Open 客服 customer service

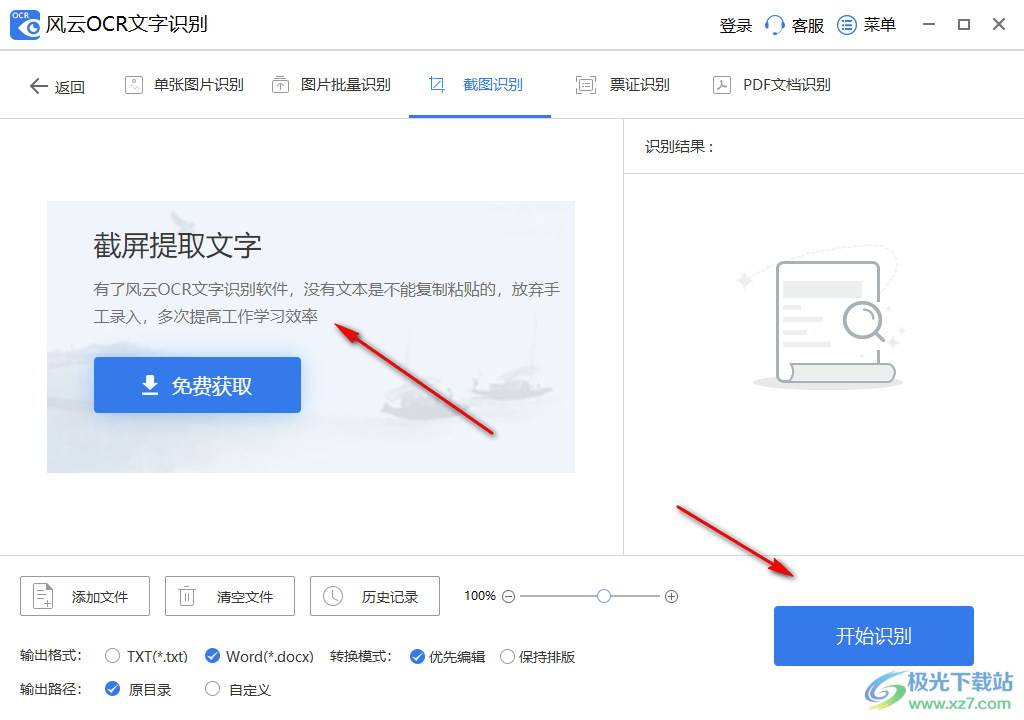pyautogui.click(x=794, y=25)
